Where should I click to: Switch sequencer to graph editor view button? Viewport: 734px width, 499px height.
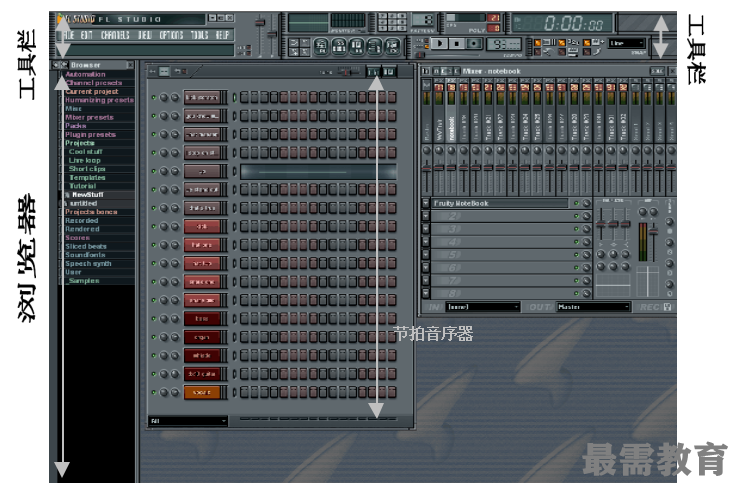[374, 72]
